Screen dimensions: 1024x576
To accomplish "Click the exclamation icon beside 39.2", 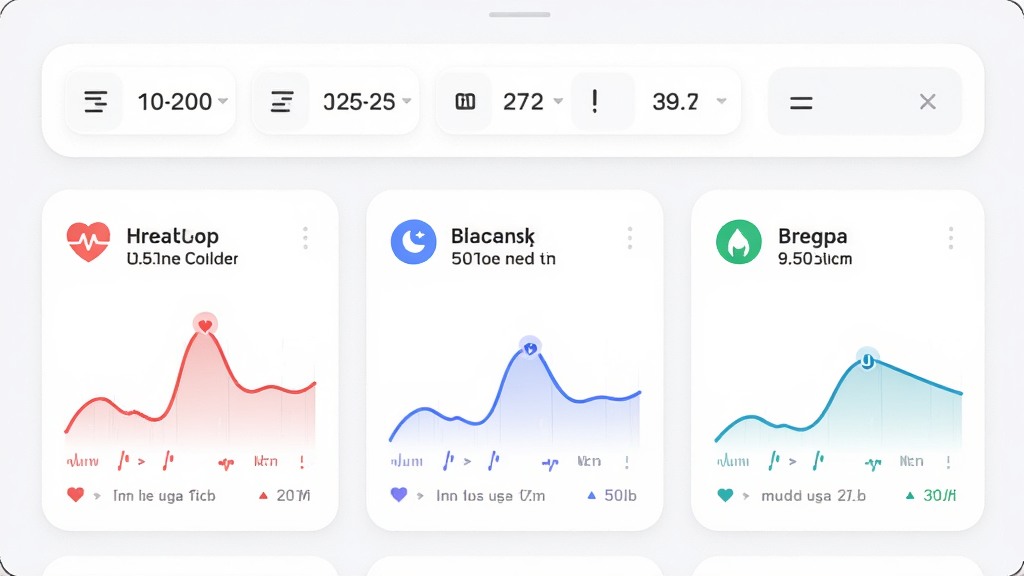I will click(x=594, y=102).
